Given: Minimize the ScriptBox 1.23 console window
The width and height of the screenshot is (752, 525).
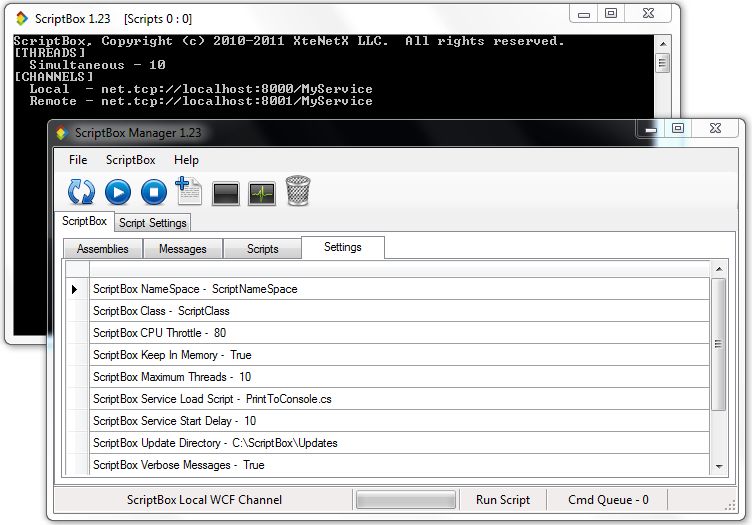Looking at the screenshot, I should click(x=584, y=13).
